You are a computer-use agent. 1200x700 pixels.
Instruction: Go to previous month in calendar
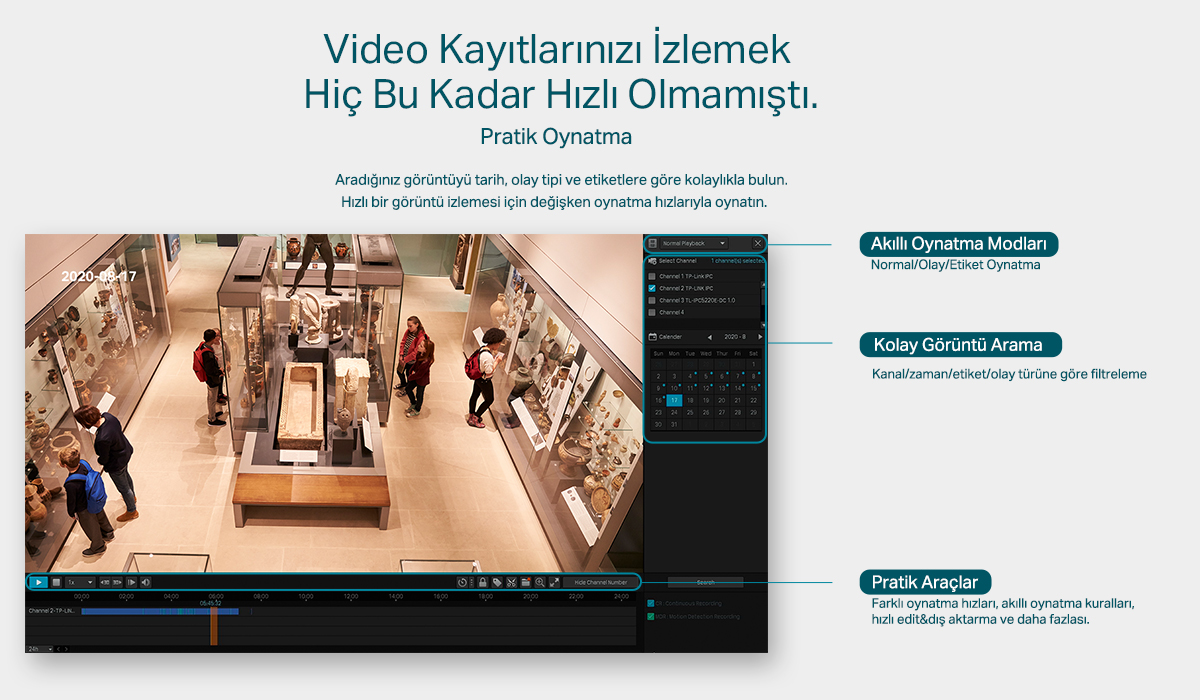710,337
